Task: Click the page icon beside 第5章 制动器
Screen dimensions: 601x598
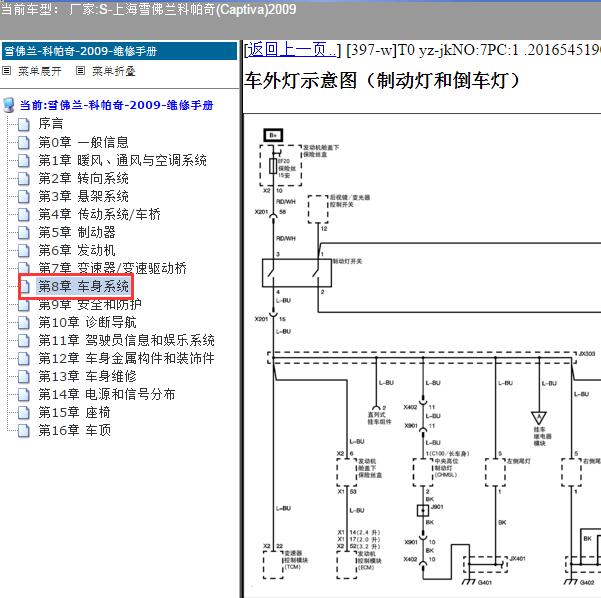Action: [x=24, y=232]
